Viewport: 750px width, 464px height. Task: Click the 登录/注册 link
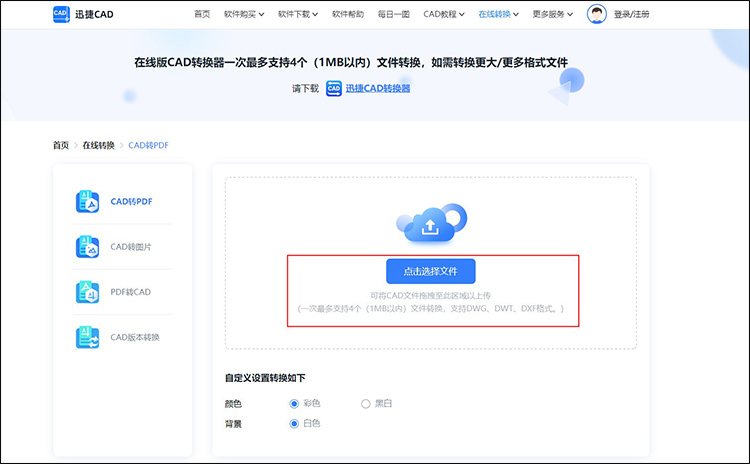tap(631, 14)
